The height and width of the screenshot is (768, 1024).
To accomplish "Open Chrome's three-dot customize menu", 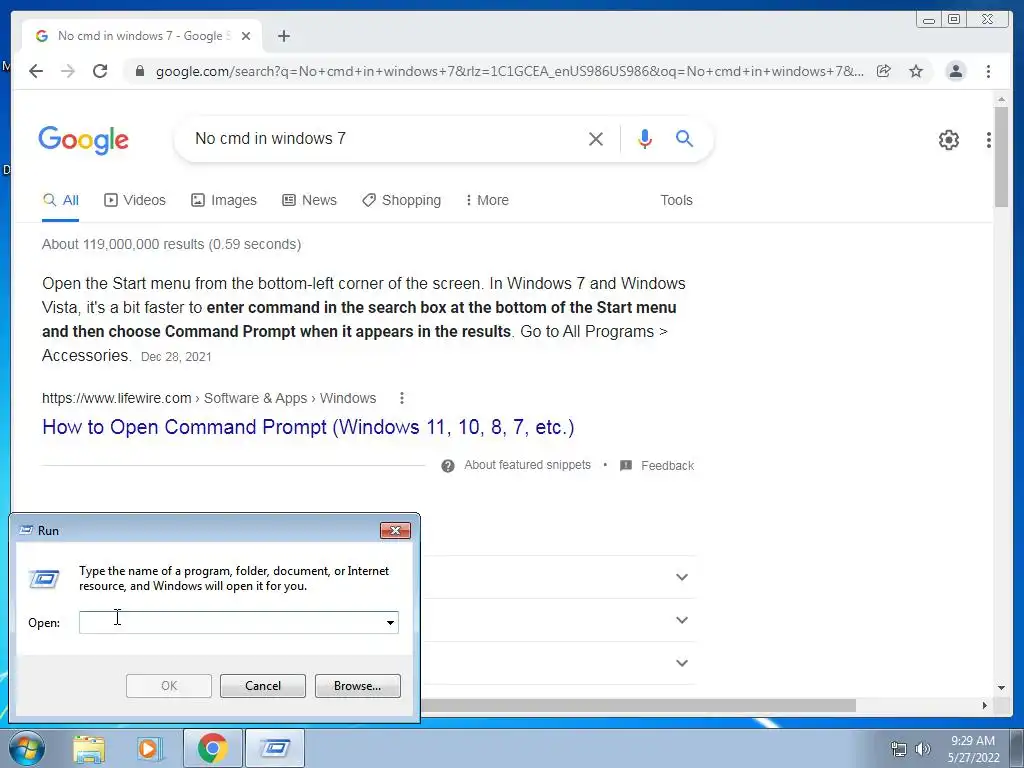I will [x=988, y=71].
